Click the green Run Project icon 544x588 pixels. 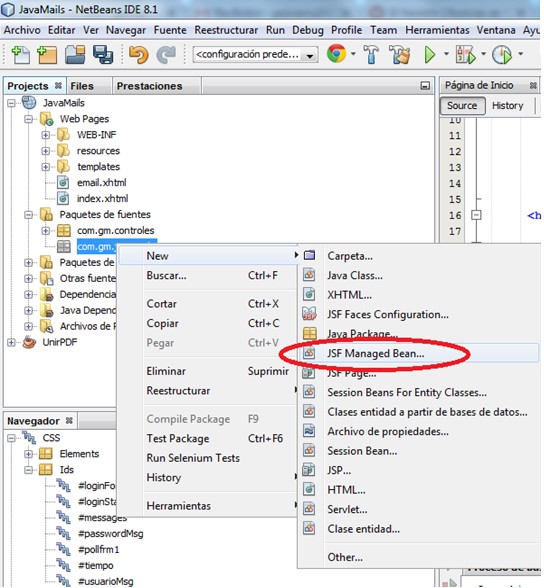430,55
